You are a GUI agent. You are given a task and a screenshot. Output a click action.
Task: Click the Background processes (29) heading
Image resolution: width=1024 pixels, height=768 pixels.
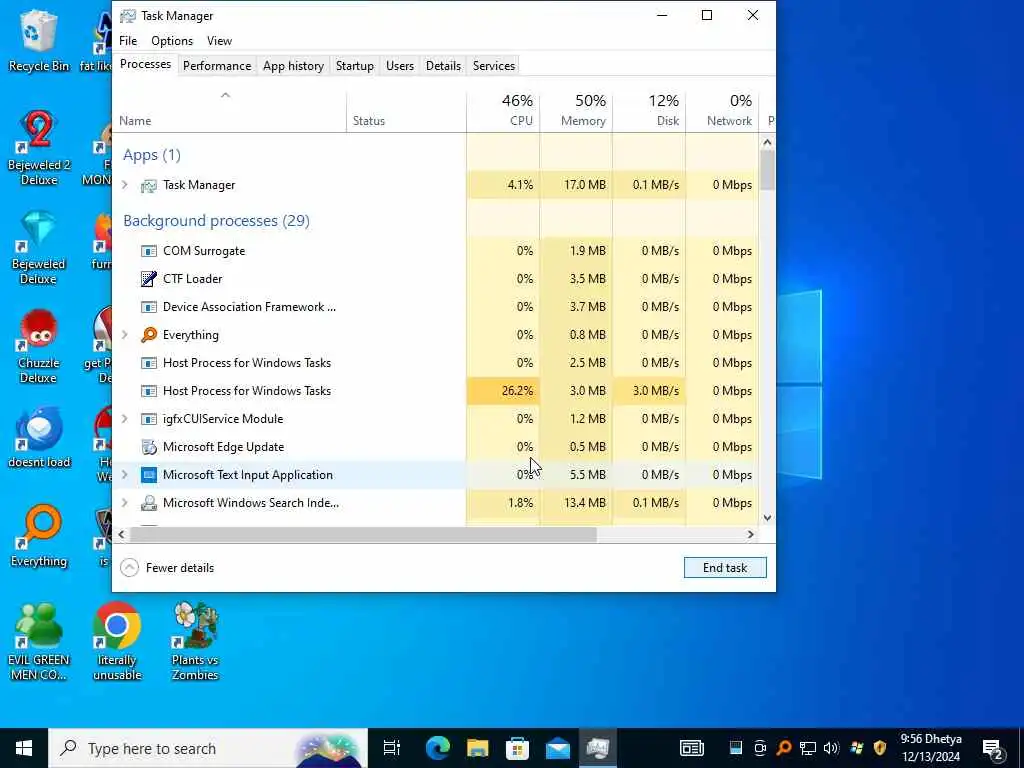(216, 221)
